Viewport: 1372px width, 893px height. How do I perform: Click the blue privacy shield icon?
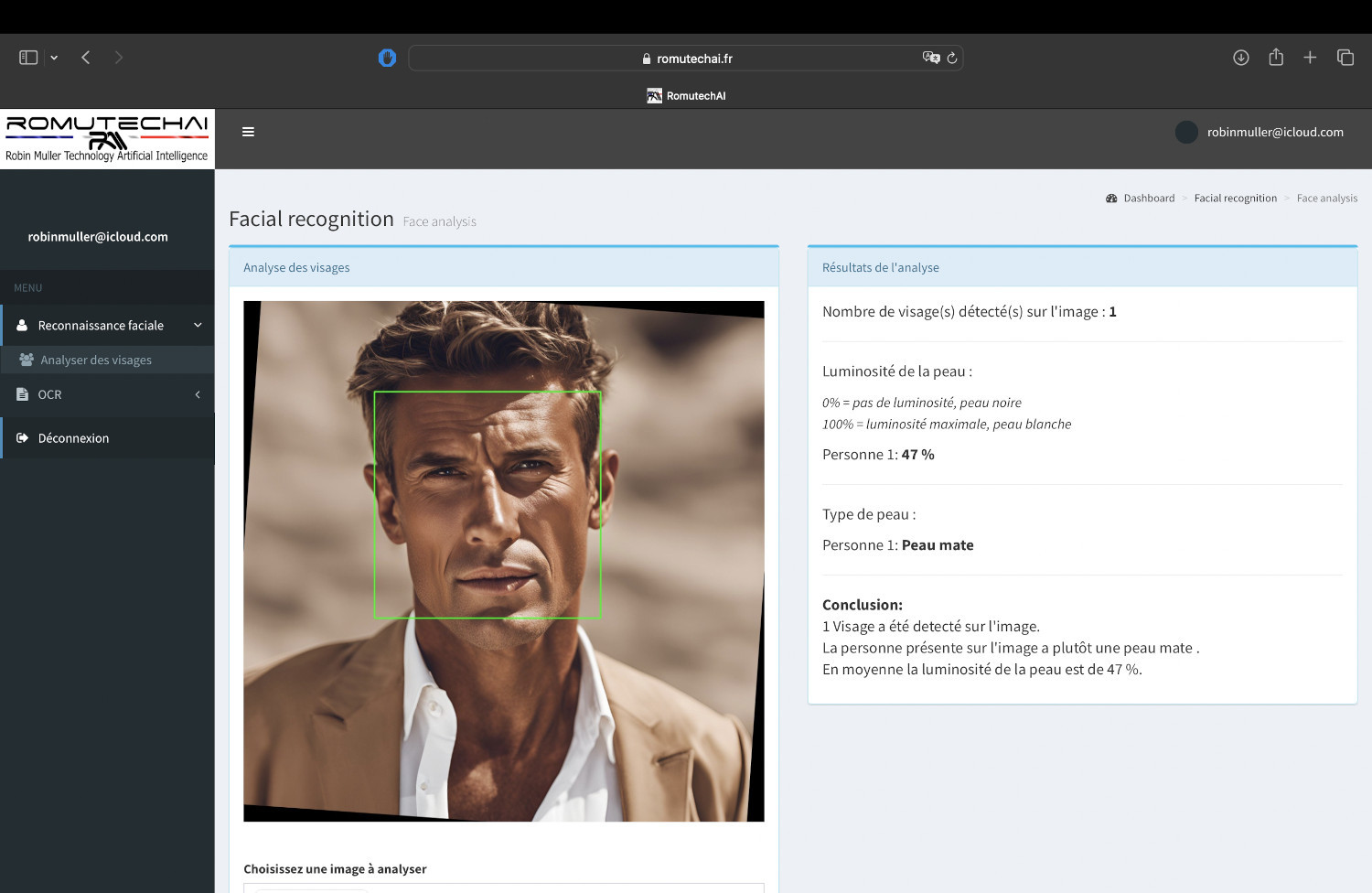coord(387,58)
